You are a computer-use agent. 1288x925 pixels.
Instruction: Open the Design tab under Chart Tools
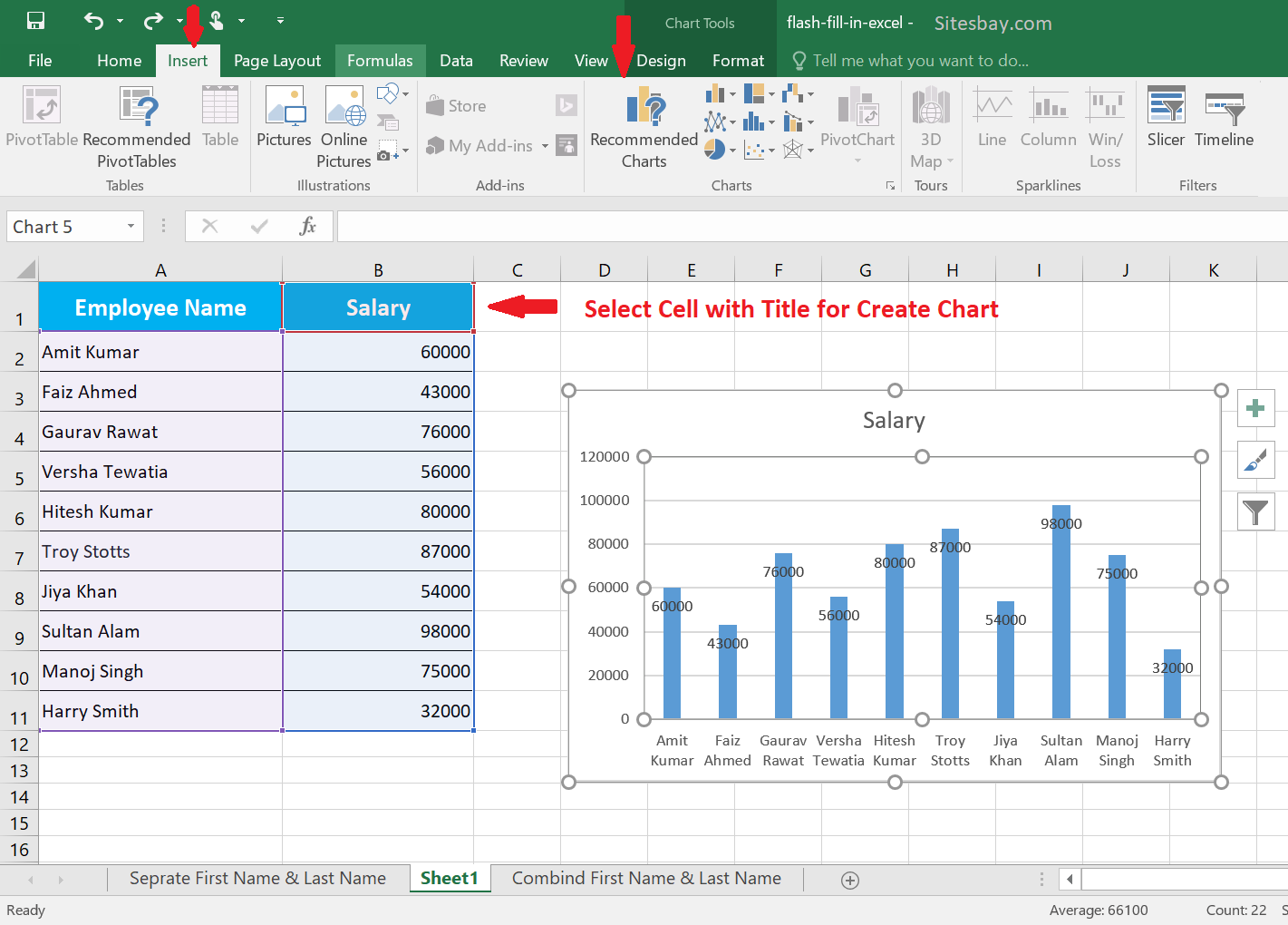point(661,61)
